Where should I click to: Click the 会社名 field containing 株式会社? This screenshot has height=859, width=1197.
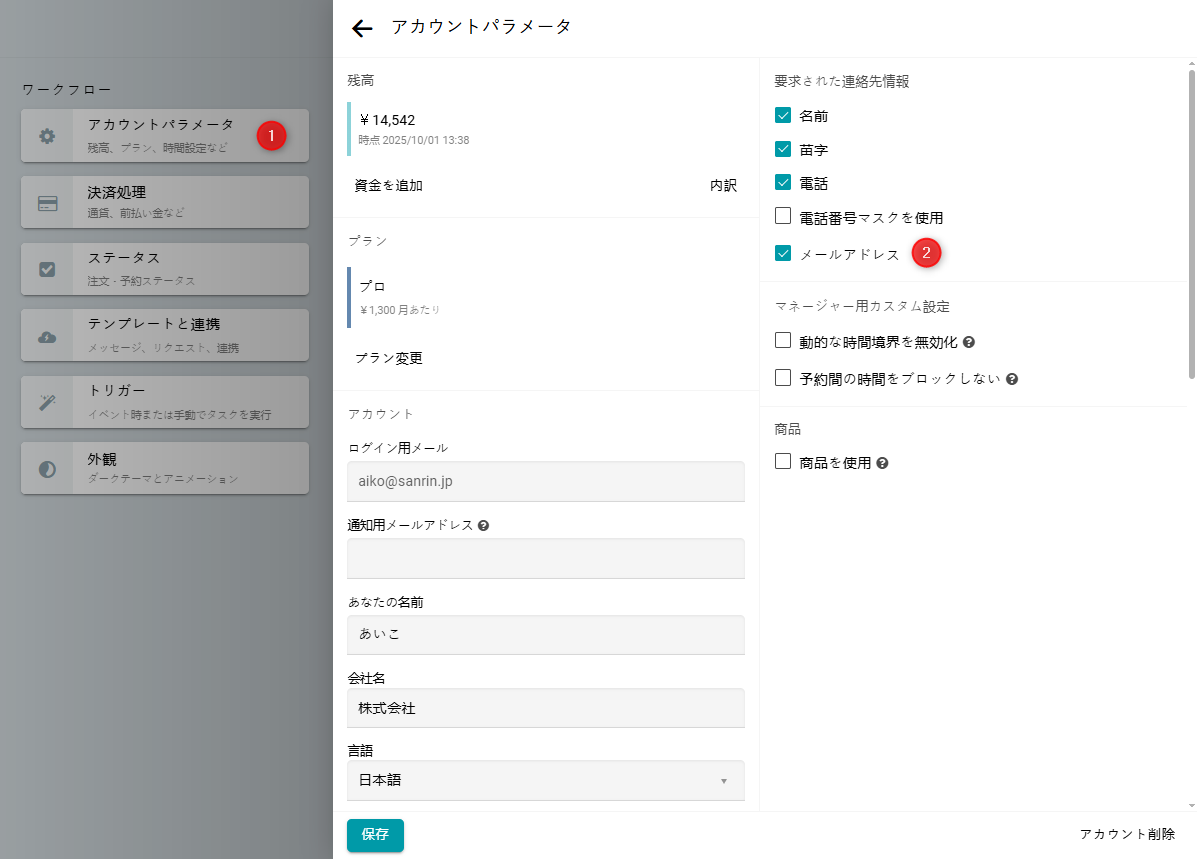[546, 708]
